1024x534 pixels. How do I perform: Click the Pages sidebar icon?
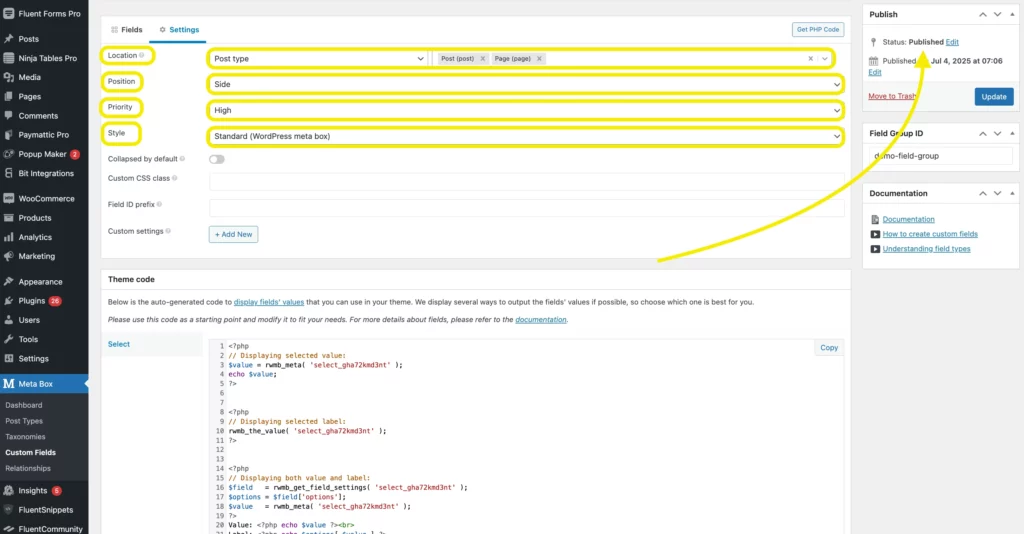point(8,97)
